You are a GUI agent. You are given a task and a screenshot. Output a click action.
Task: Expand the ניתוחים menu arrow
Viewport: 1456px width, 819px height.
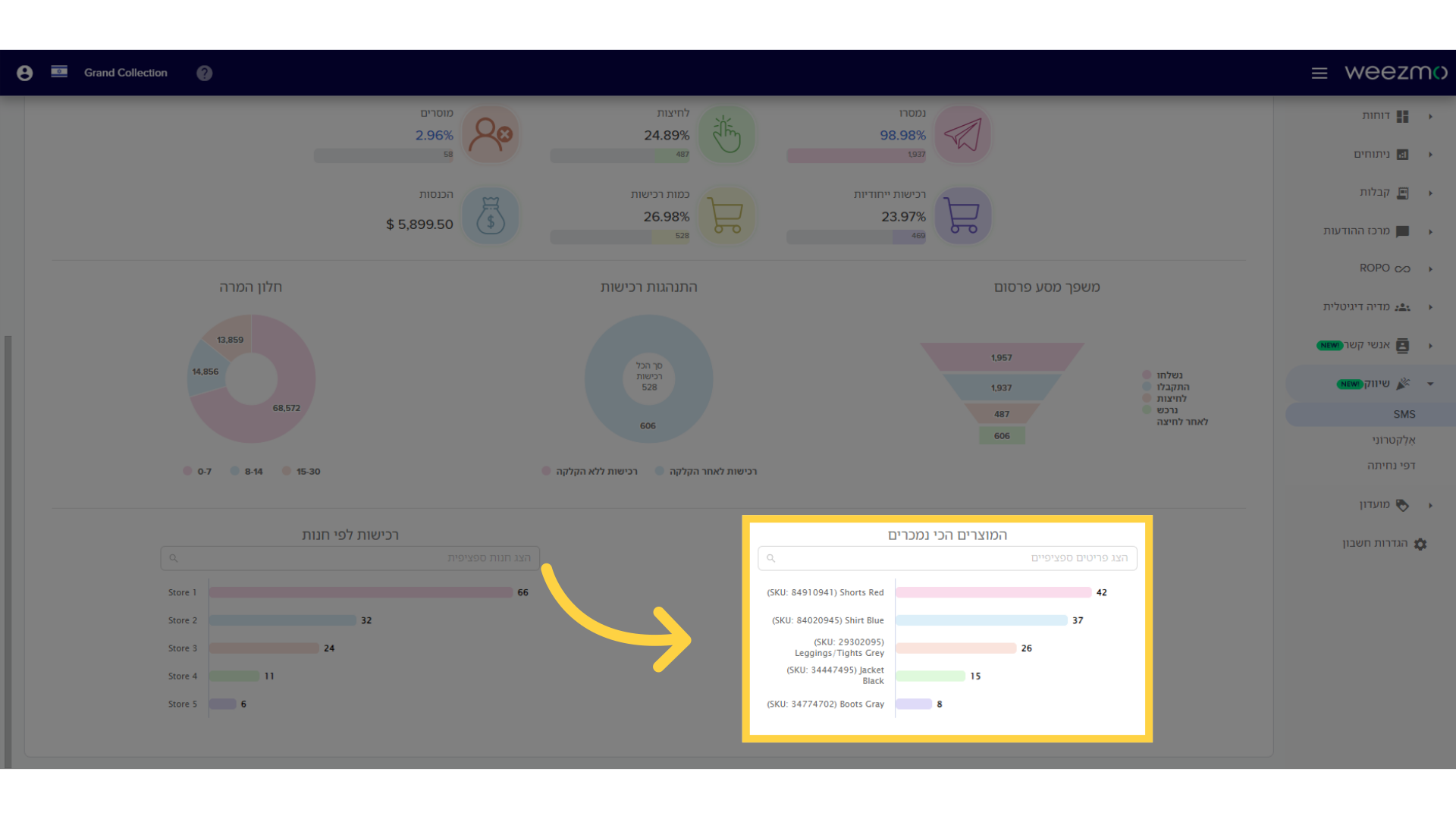click(1430, 155)
